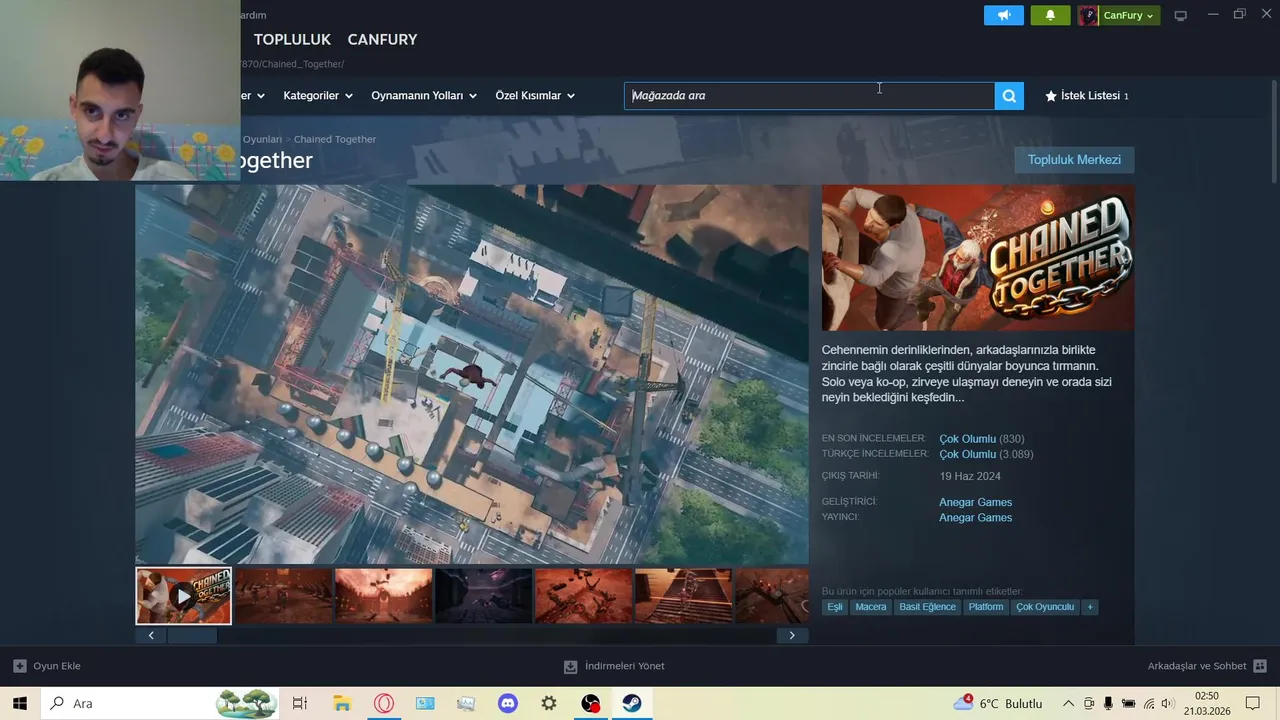
Task: Select the Eşli tag
Action: pos(834,607)
